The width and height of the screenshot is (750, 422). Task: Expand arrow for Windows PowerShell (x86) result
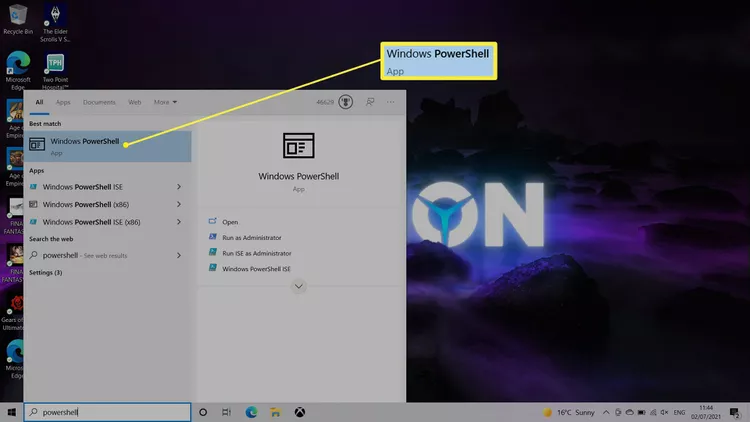coord(179,204)
